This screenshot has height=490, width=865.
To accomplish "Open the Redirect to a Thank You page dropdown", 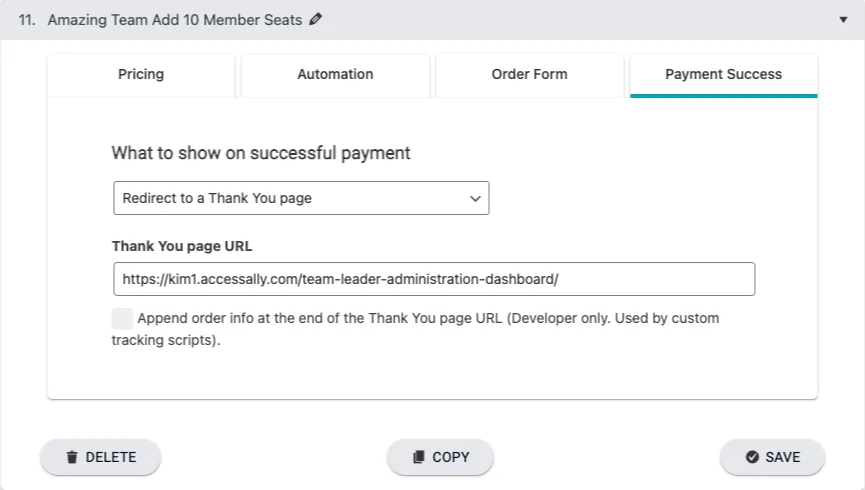I will 300,198.
